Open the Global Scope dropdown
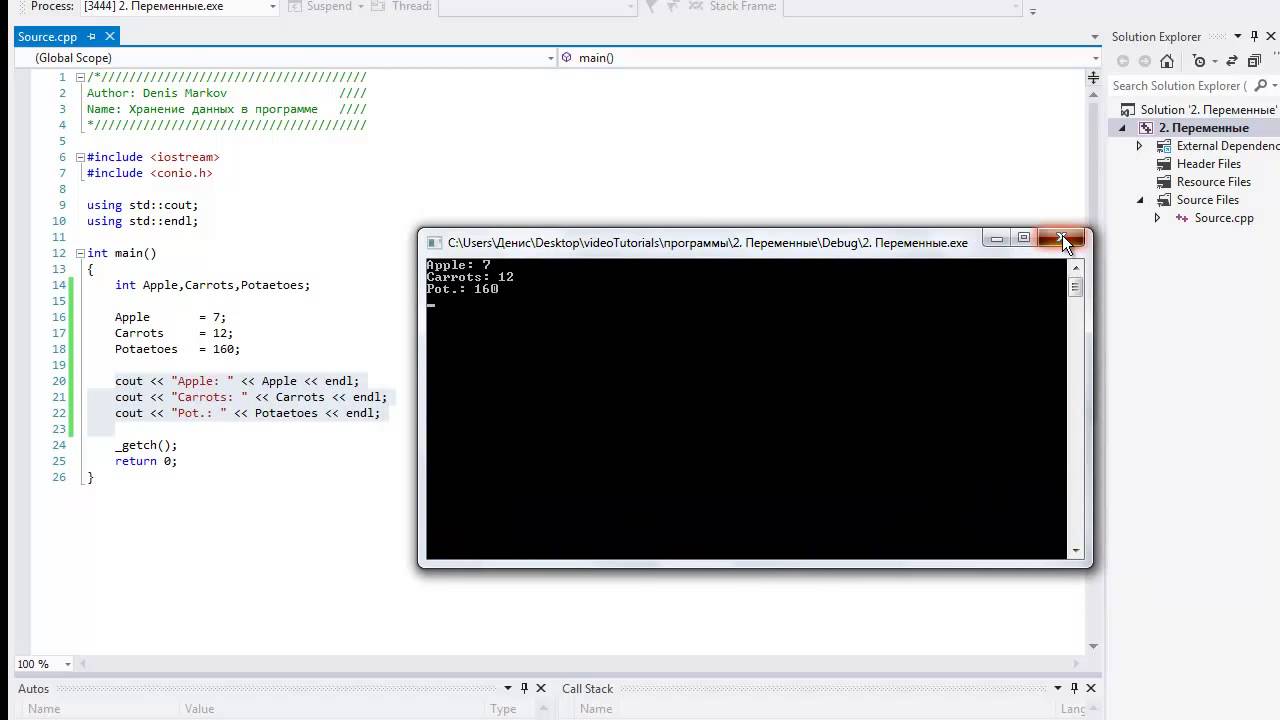1280x720 pixels. [x=551, y=58]
